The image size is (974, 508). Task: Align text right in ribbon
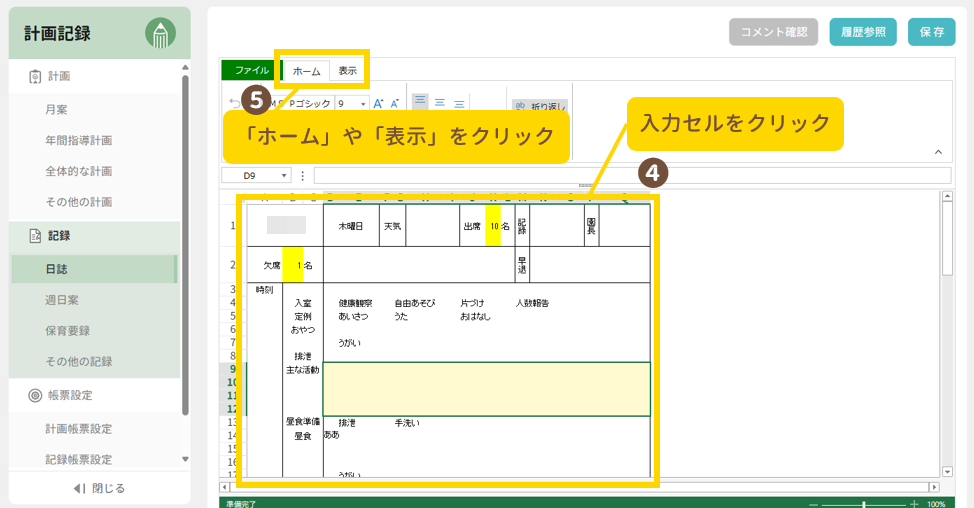pyautogui.click(x=459, y=102)
